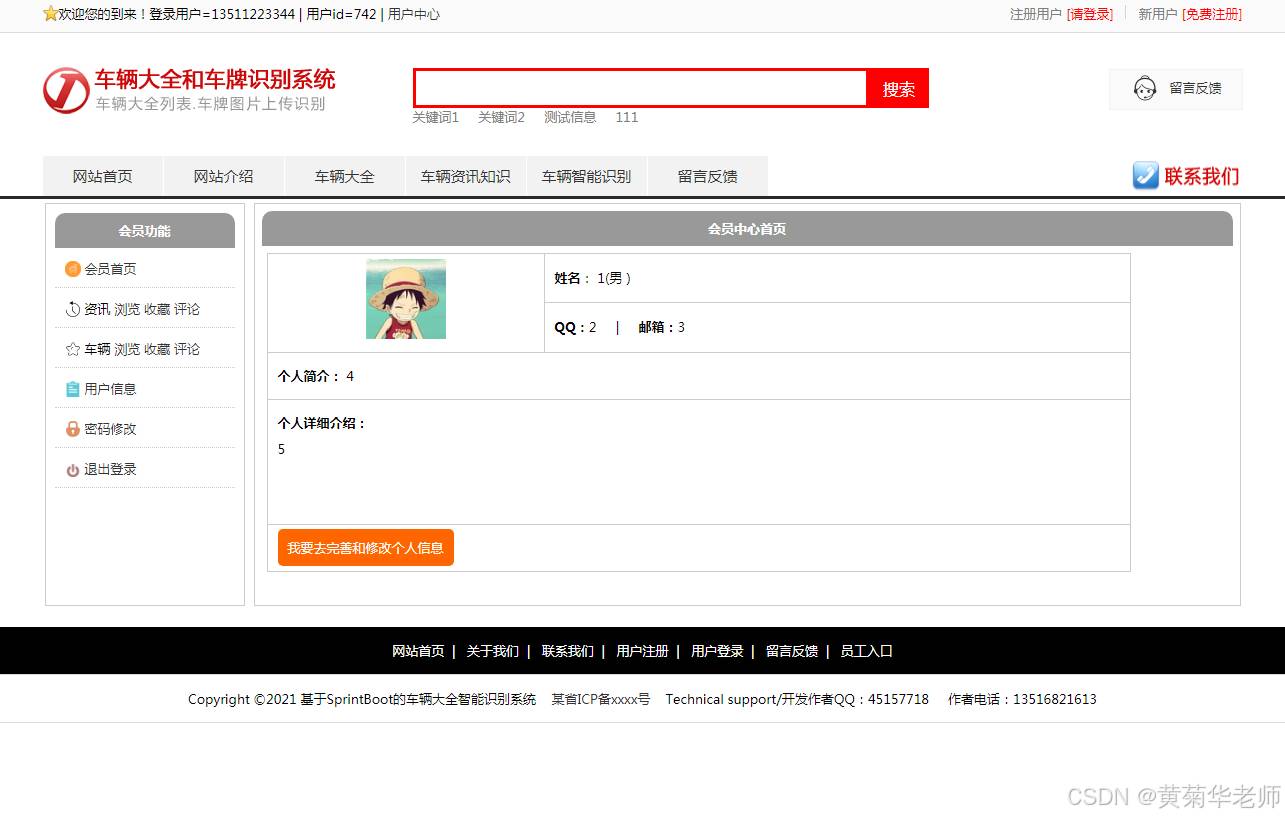1285x818 pixels.
Task: Click footer link 关于我们
Action: pos(492,651)
